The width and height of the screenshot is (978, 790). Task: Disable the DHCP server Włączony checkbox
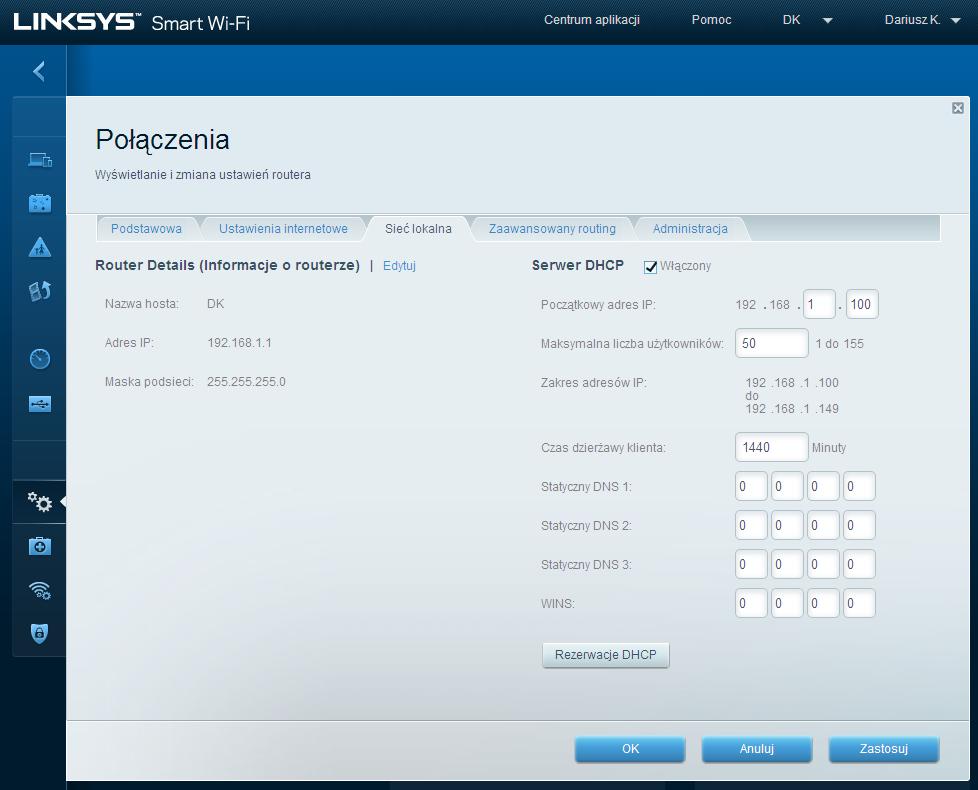point(651,266)
